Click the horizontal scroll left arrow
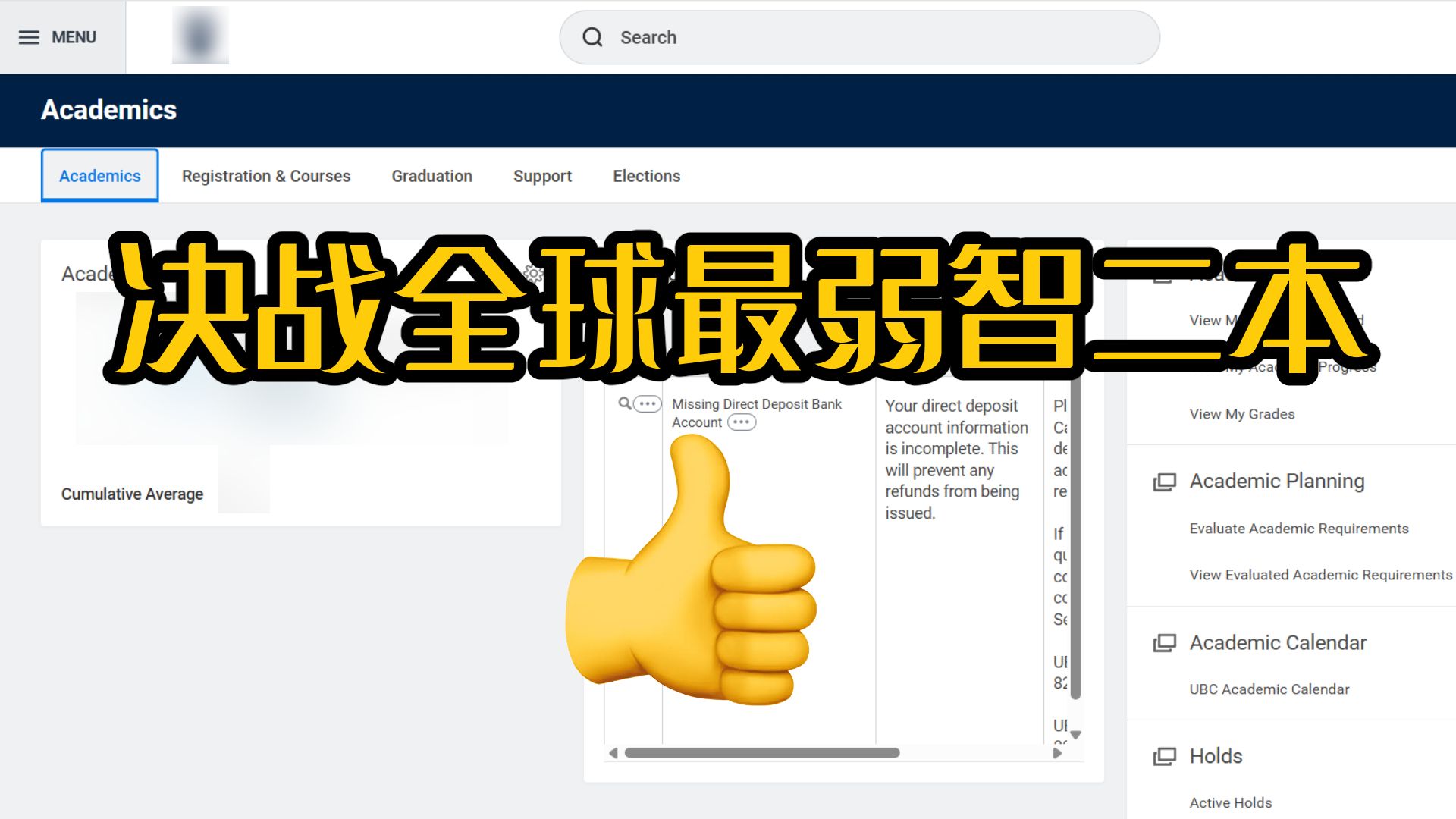This screenshot has height=819, width=1456. (613, 753)
